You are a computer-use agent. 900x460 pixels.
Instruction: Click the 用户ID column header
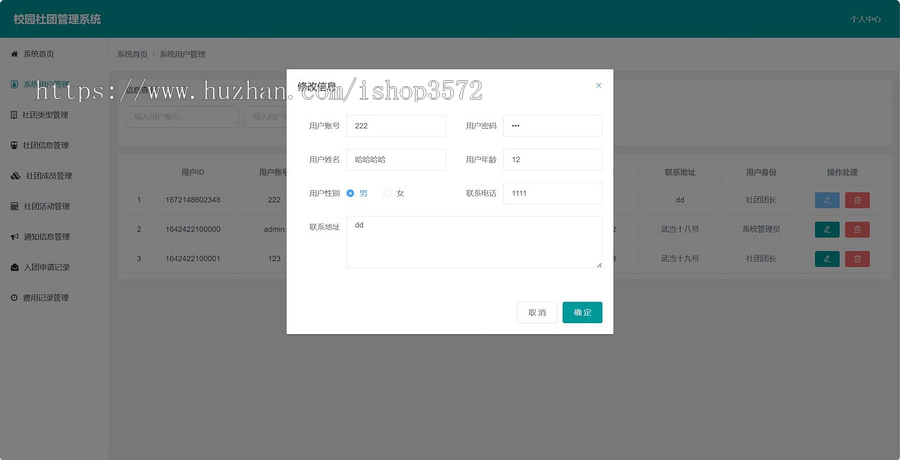click(x=193, y=172)
